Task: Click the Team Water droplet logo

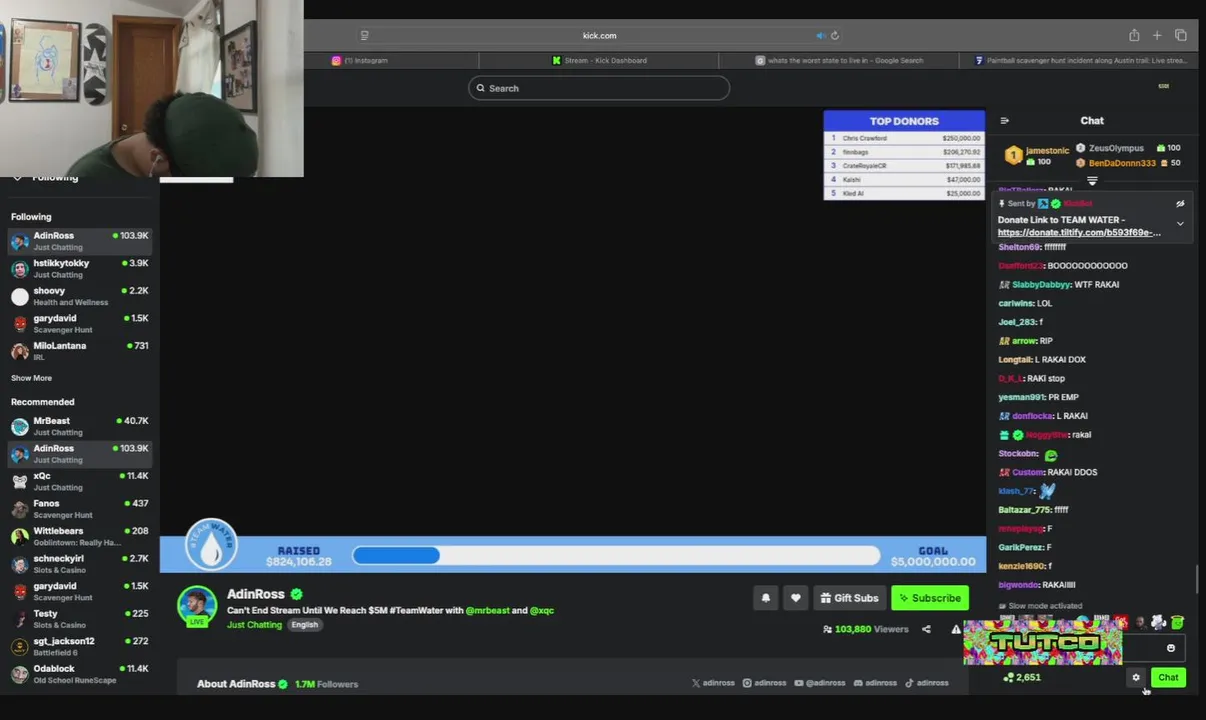Action: click(x=211, y=546)
